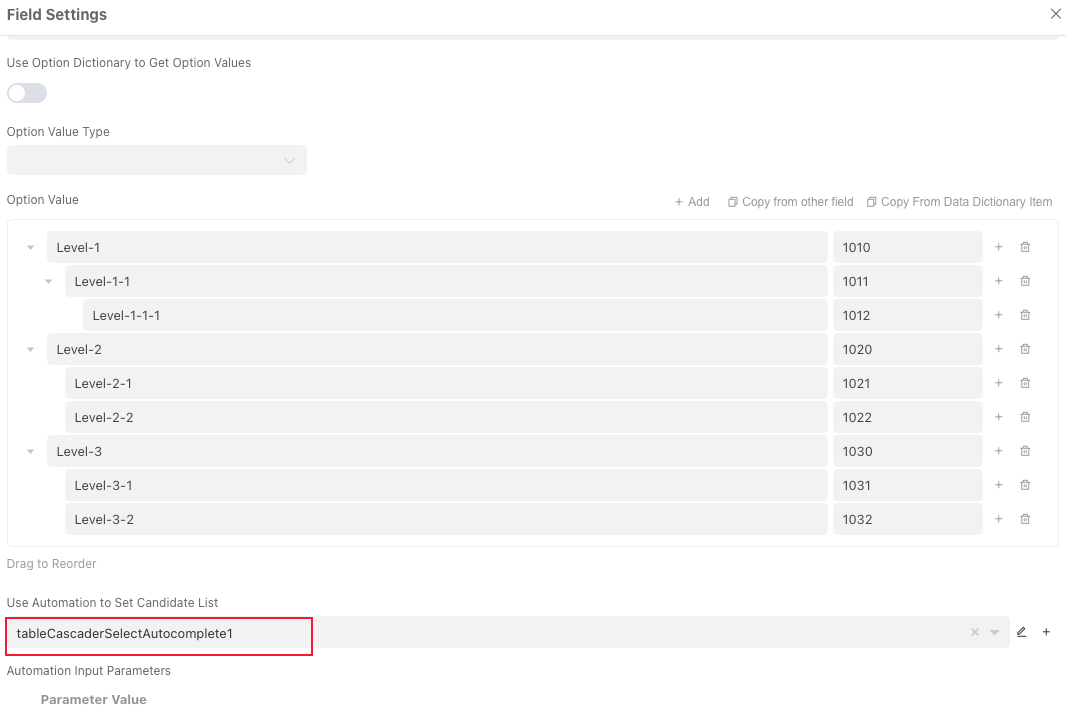Delete the Level-2-2 option row
1066x715 pixels.
[x=1025, y=417]
